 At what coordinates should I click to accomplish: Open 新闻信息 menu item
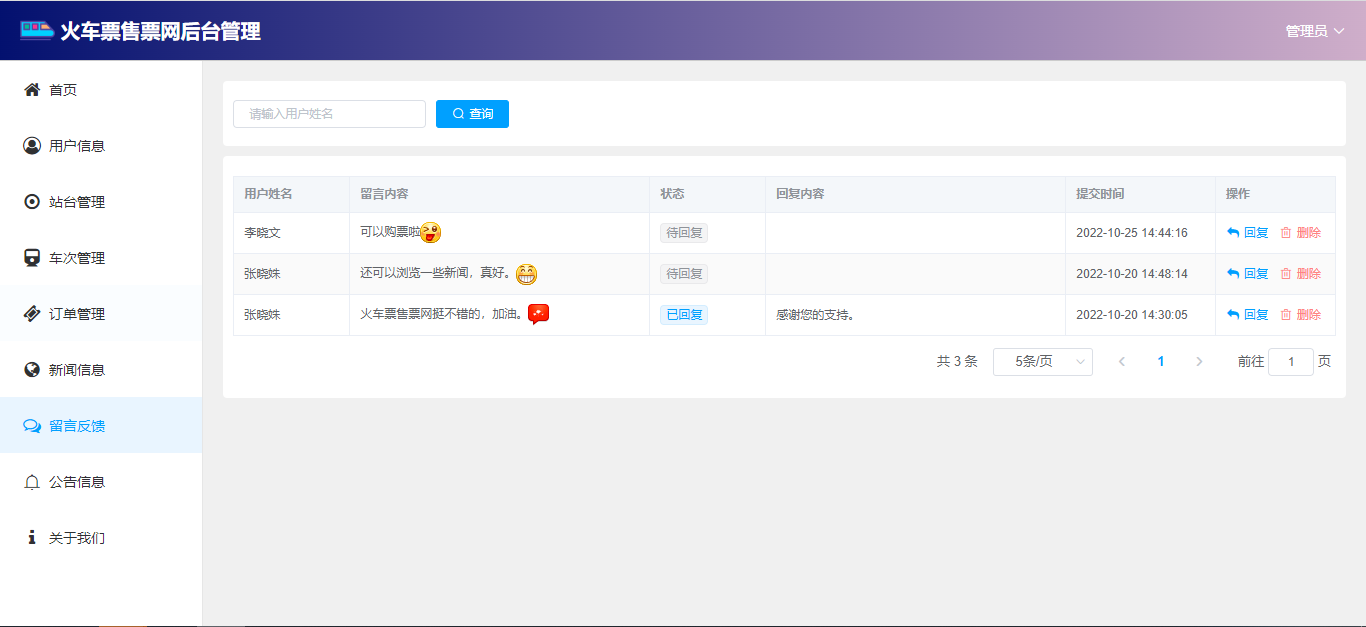click(x=101, y=370)
